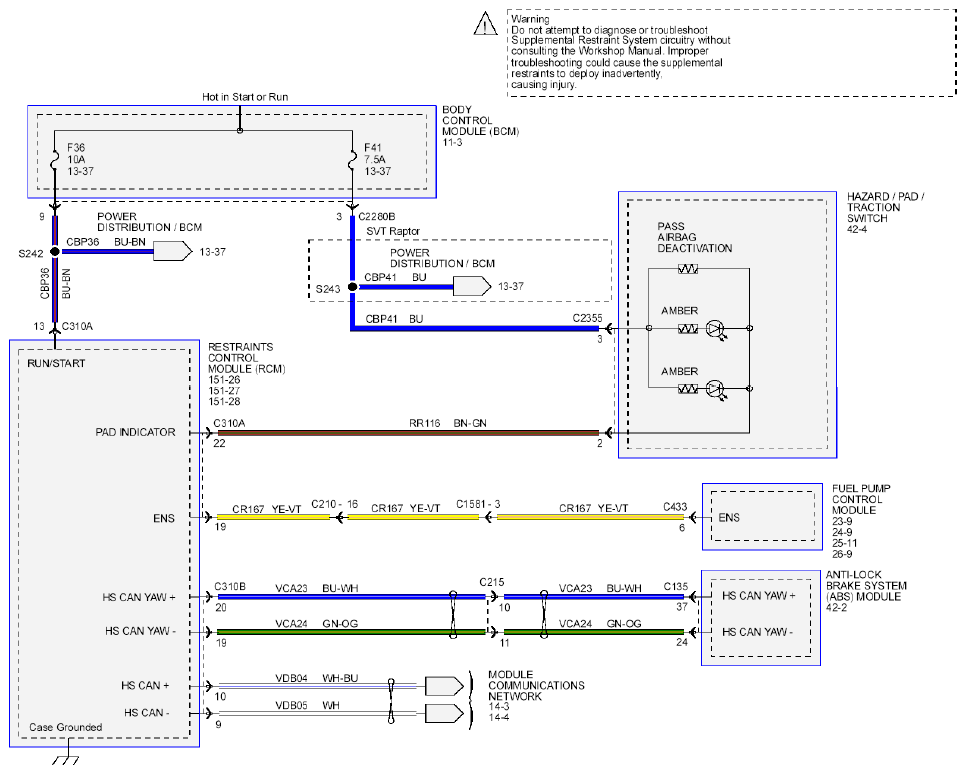Select the RR116 BN-GN wire label

pyautogui.click(x=448, y=423)
